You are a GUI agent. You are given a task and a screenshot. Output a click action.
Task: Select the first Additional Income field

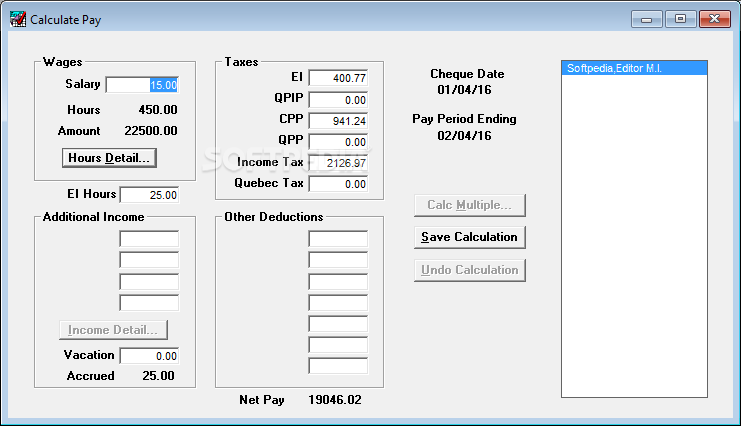tap(149, 239)
